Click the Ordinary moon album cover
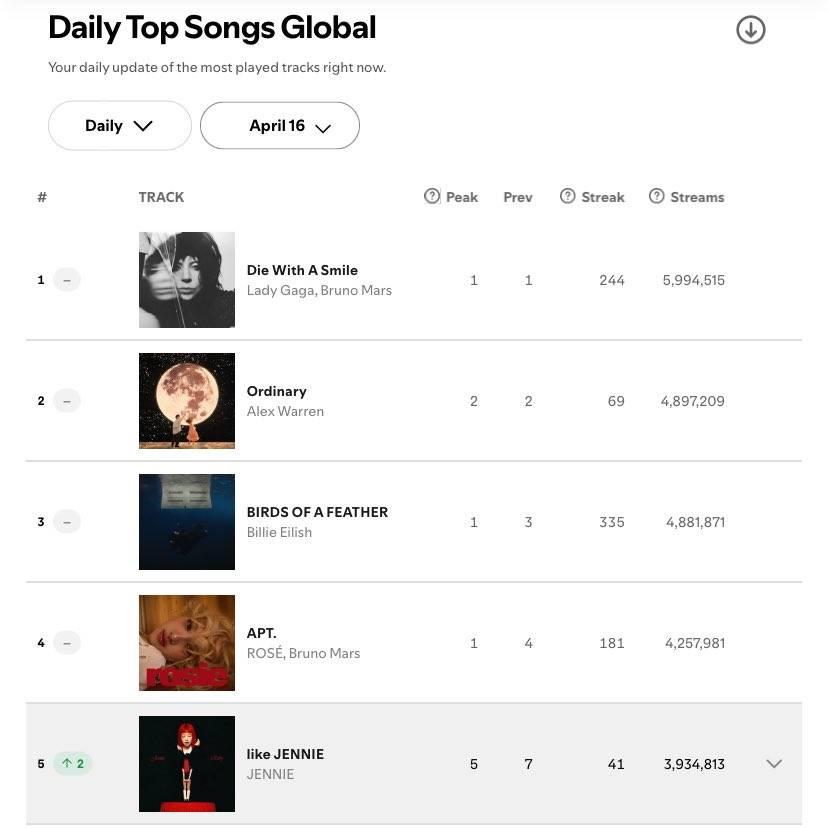 pos(187,401)
